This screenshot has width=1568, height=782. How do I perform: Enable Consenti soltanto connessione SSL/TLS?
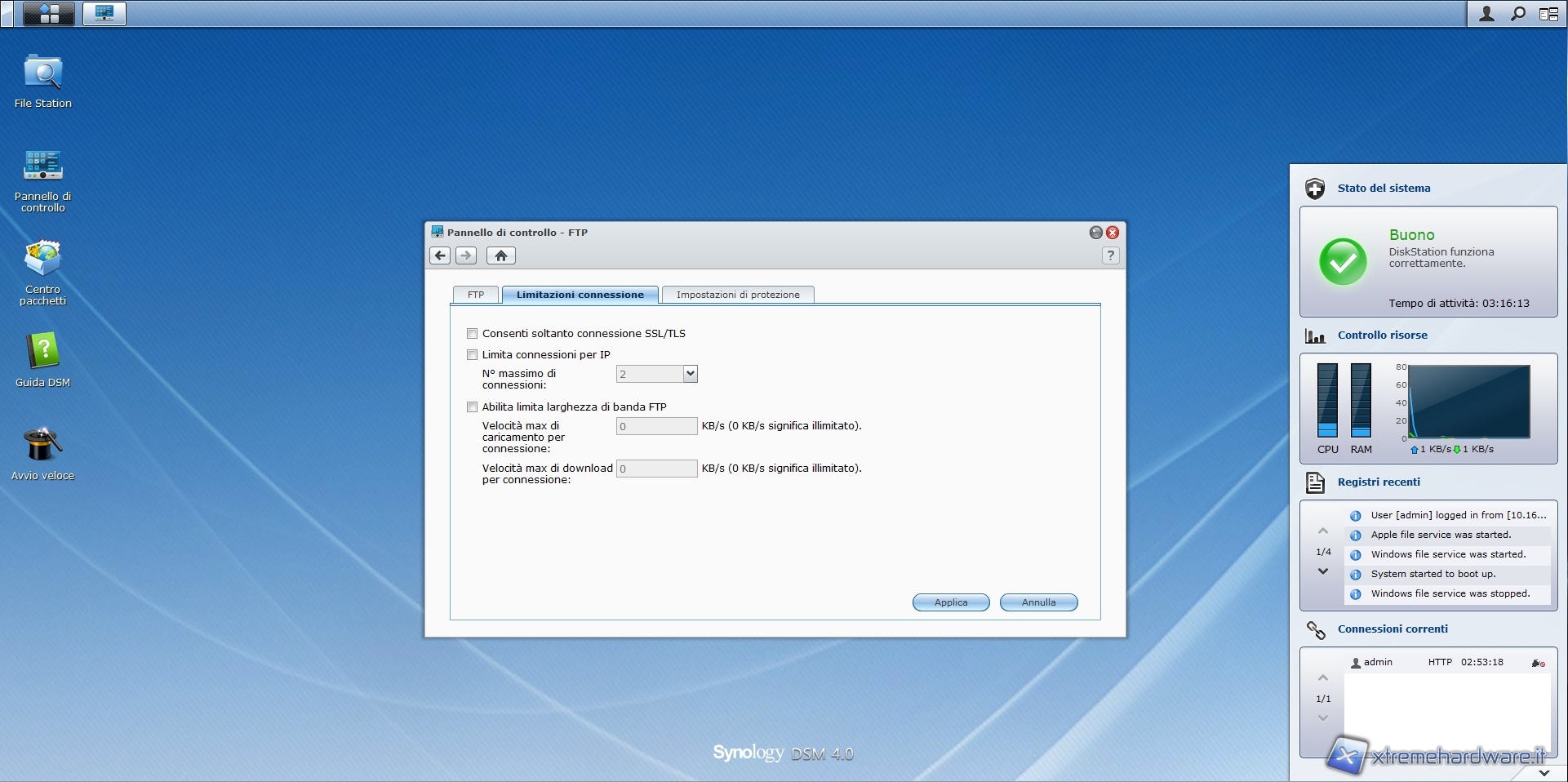472,333
